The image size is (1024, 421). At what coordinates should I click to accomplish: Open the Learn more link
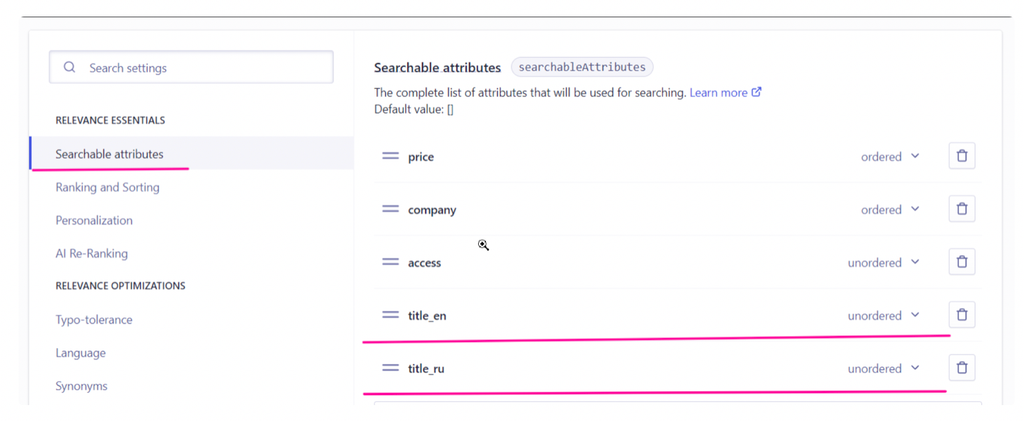click(725, 92)
